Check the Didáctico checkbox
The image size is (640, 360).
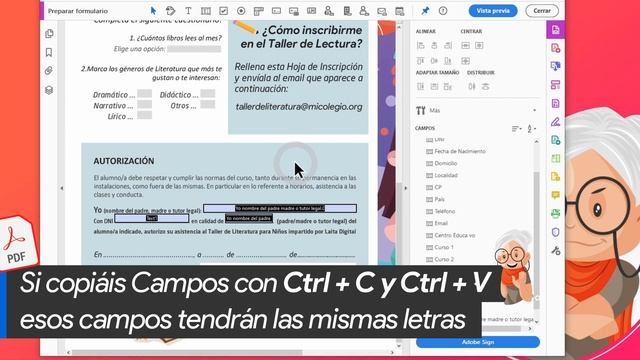[208, 93]
